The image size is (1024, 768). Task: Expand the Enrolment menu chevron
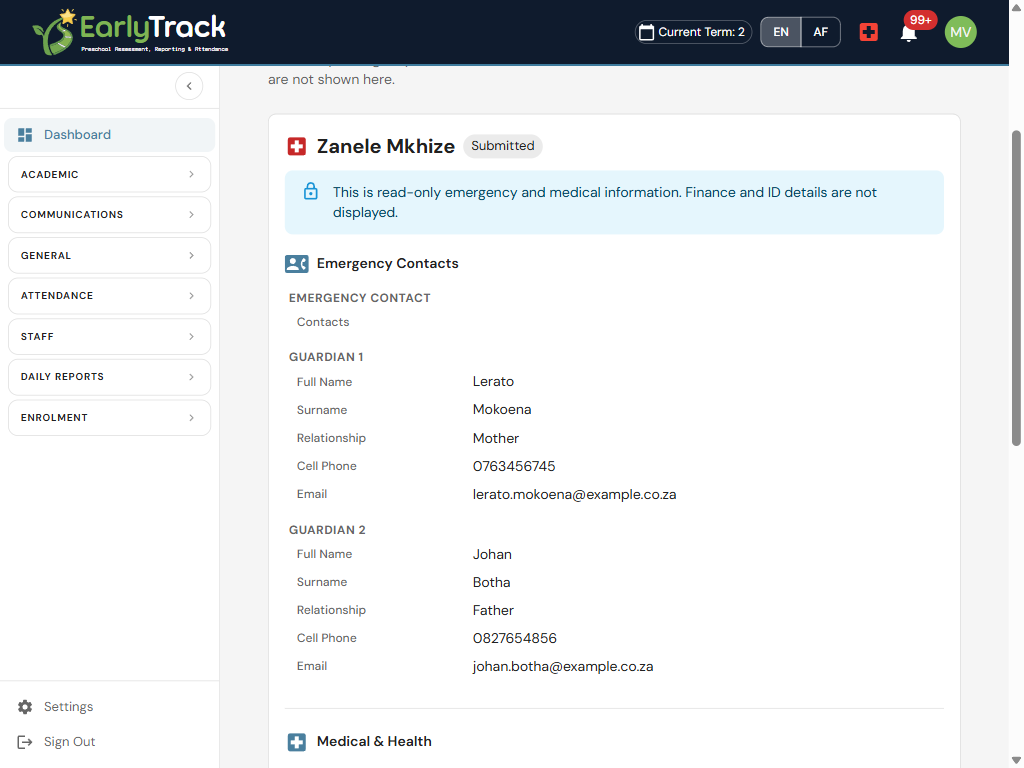tap(191, 417)
